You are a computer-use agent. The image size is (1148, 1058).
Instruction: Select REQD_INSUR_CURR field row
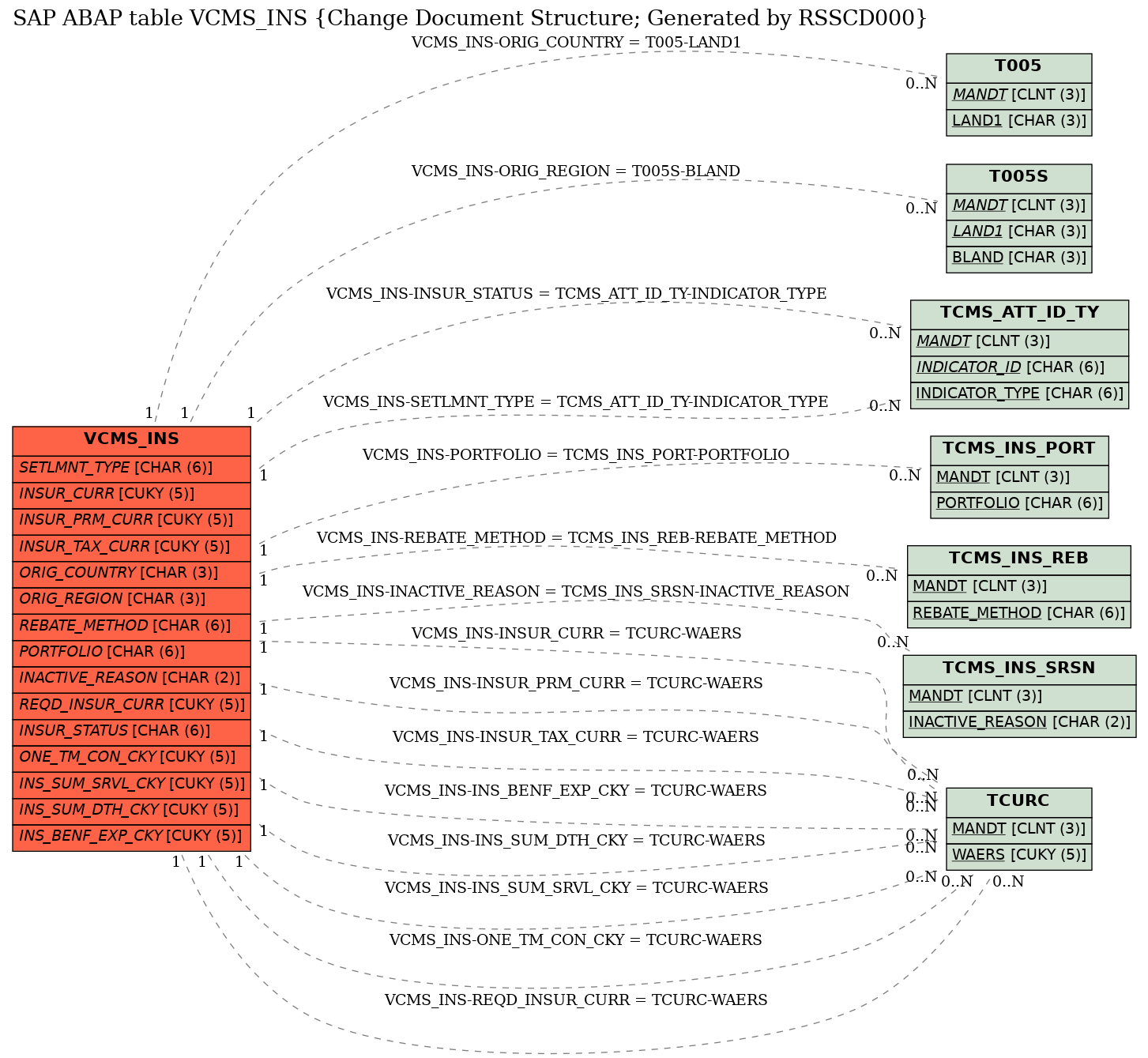point(131,706)
